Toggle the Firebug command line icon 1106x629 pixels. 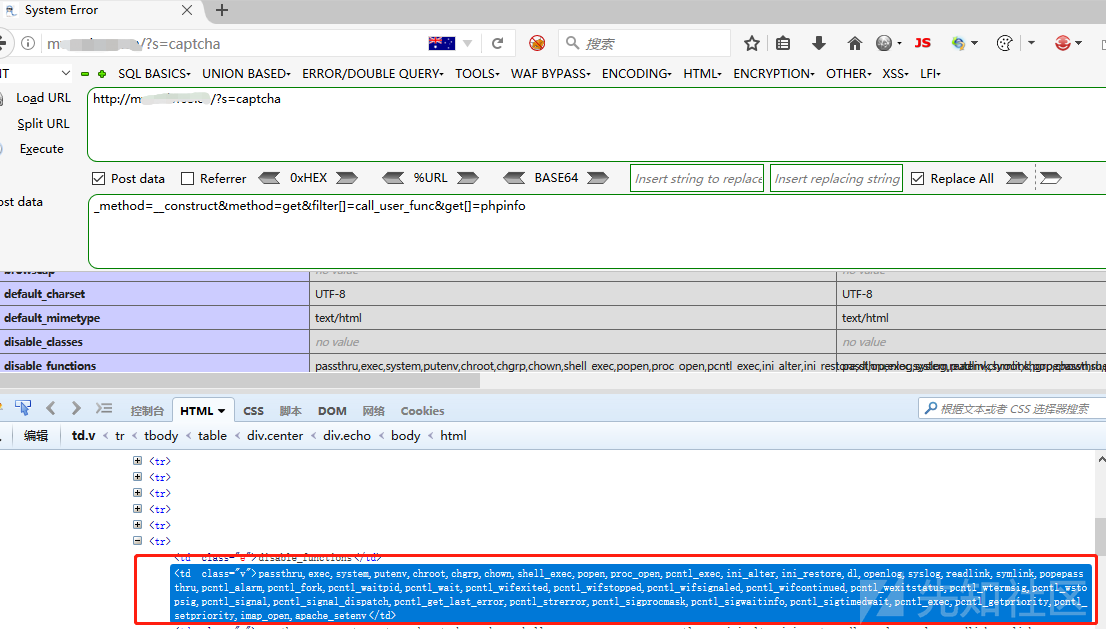pos(104,408)
